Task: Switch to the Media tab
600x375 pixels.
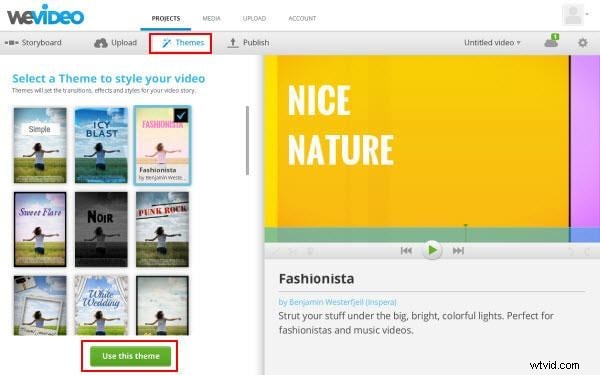Action: 212,18
